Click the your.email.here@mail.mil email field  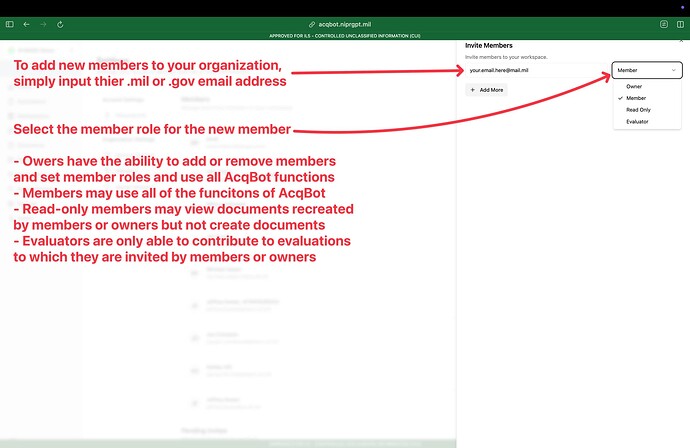pos(536,70)
